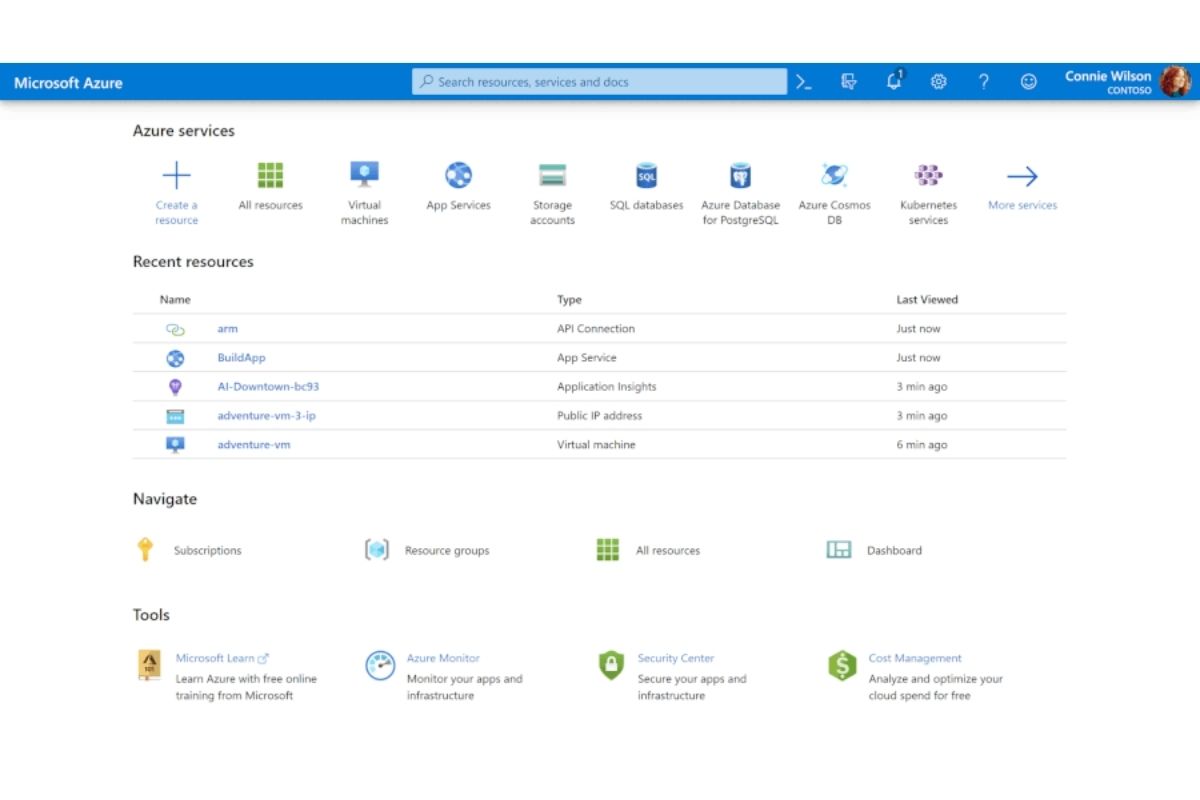Open the Storage accounts icon
Screen dimensions: 1200x800
click(x=552, y=175)
